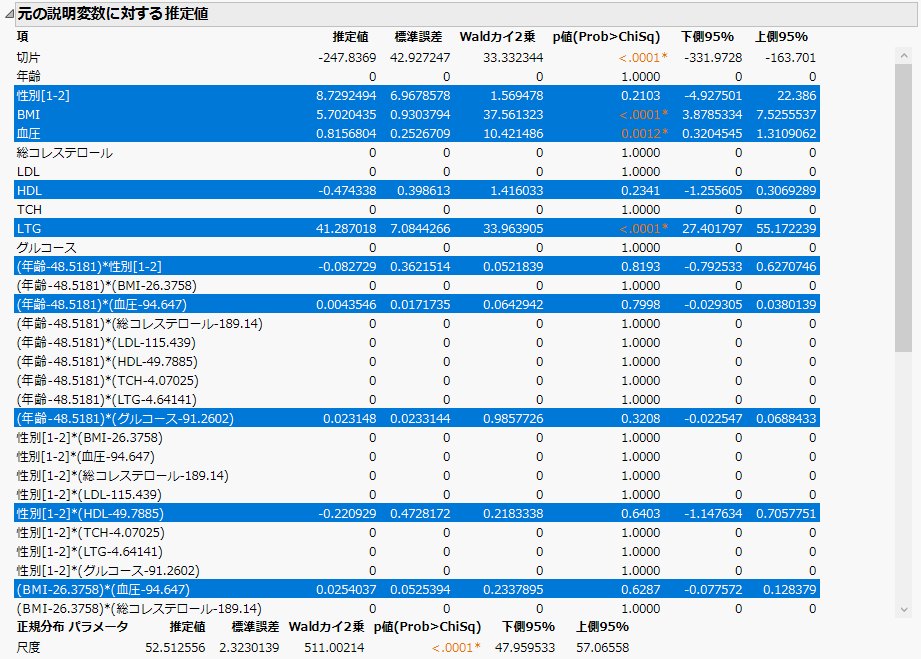
Task: Click the 尺度 upper 95% value 57.06558
Action: pos(603,647)
